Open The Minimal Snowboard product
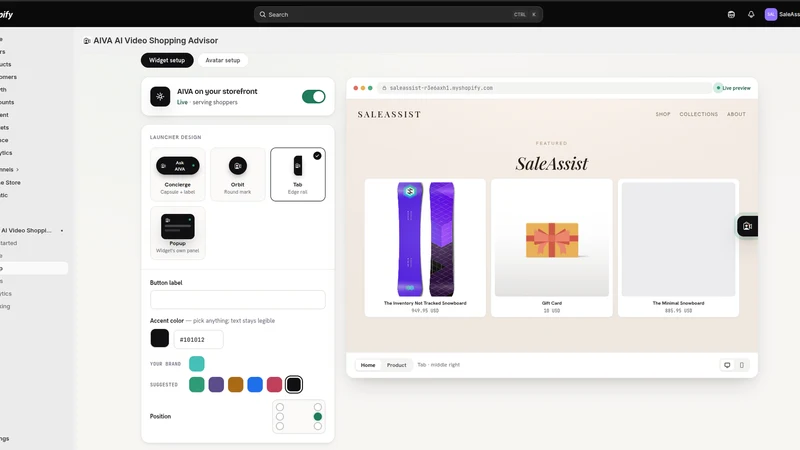The image size is (800, 450). 678,247
